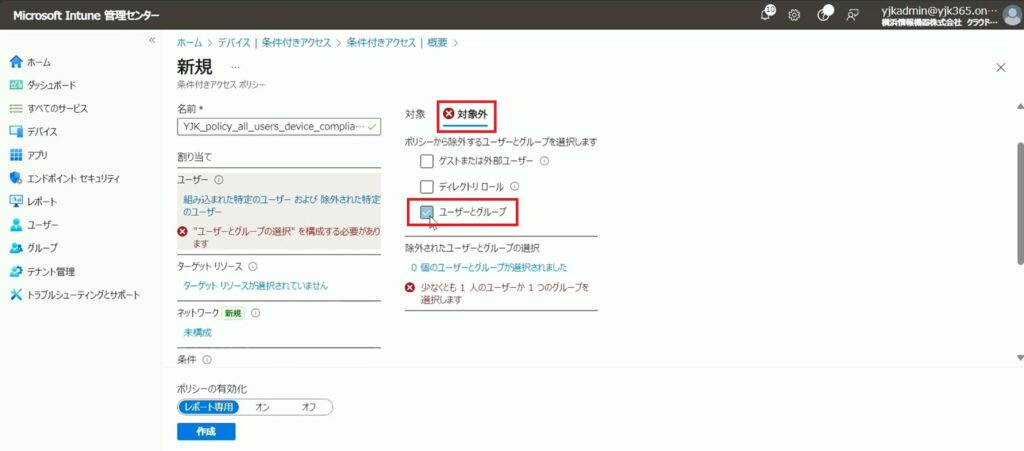Click the デバイス devices icon
Viewport: 1024px width, 451px height.
point(16,132)
